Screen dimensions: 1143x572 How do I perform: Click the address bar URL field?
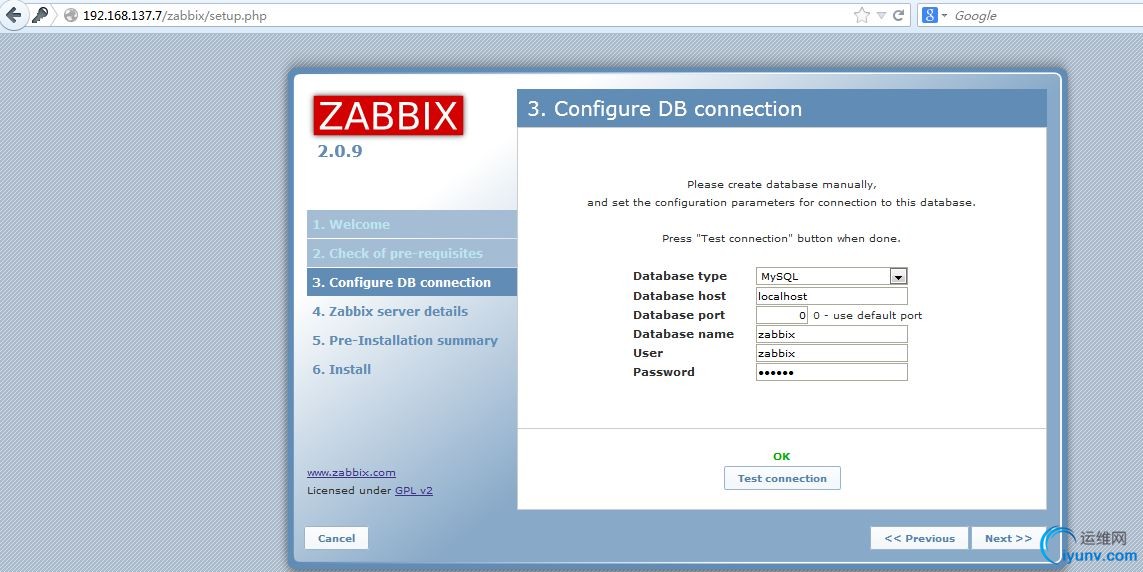[467, 15]
